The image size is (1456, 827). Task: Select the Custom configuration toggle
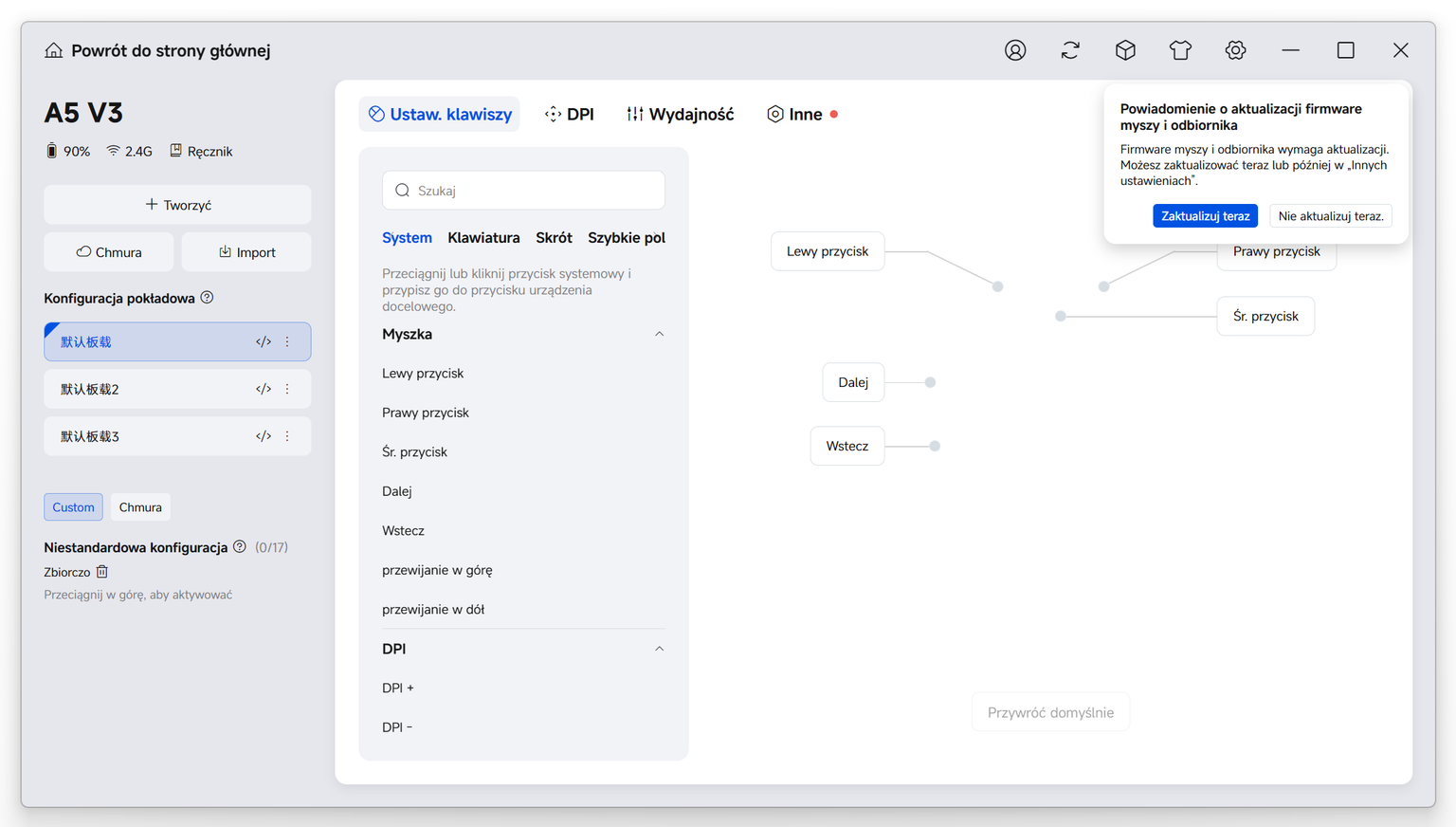pos(73,507)
